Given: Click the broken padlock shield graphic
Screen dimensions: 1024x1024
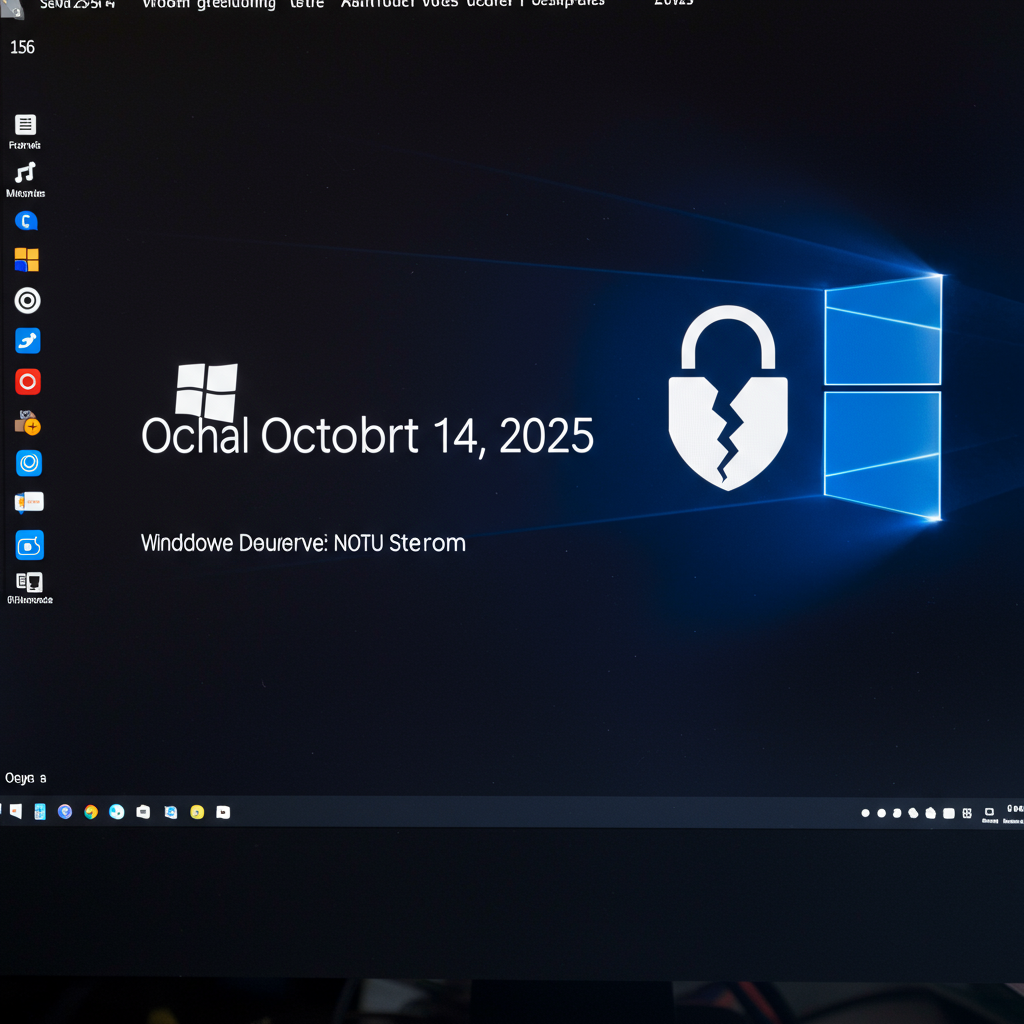Looking at the screenshot, I should pos(728,398).
